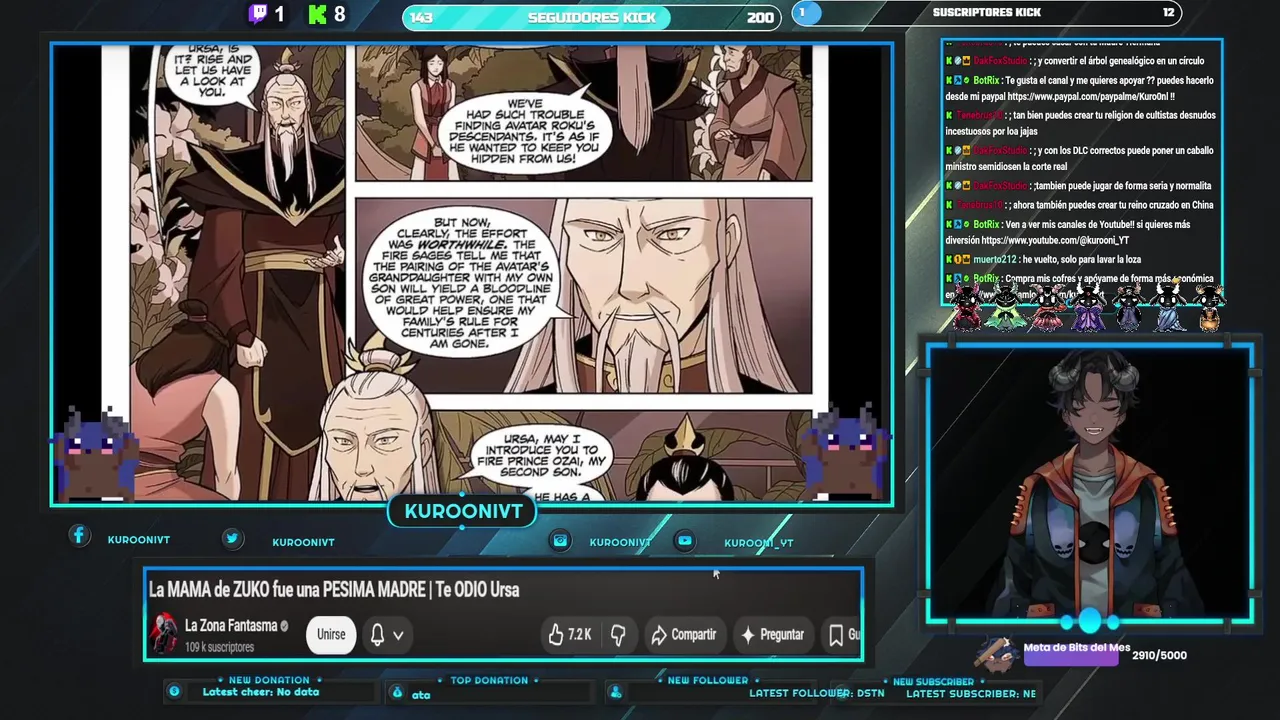1280x720 pixels.
Task: Click KUROONIVT text beside Twitter icon
Action: 304,542
